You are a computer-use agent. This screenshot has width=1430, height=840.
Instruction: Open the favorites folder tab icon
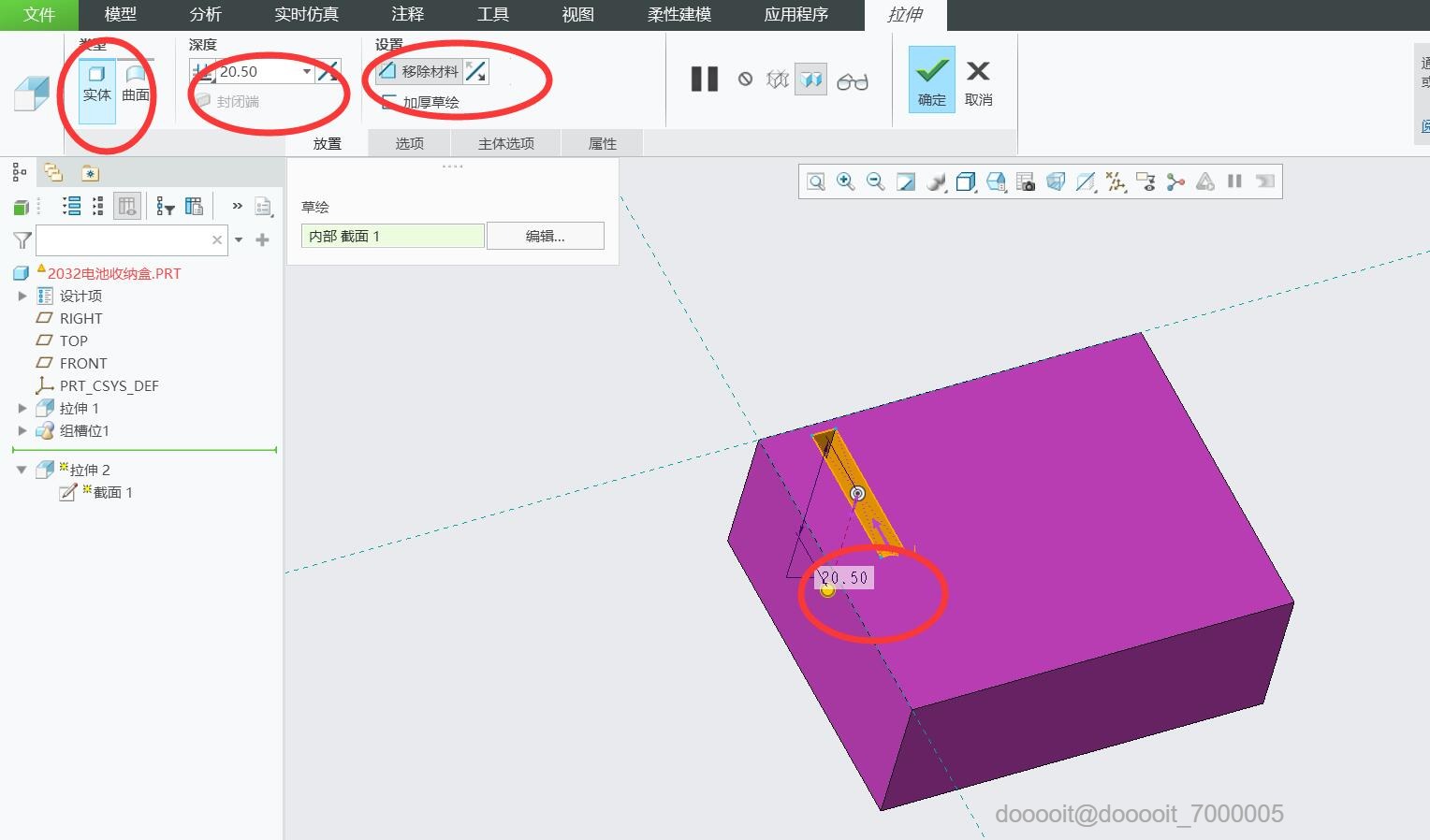pos(89,173)
